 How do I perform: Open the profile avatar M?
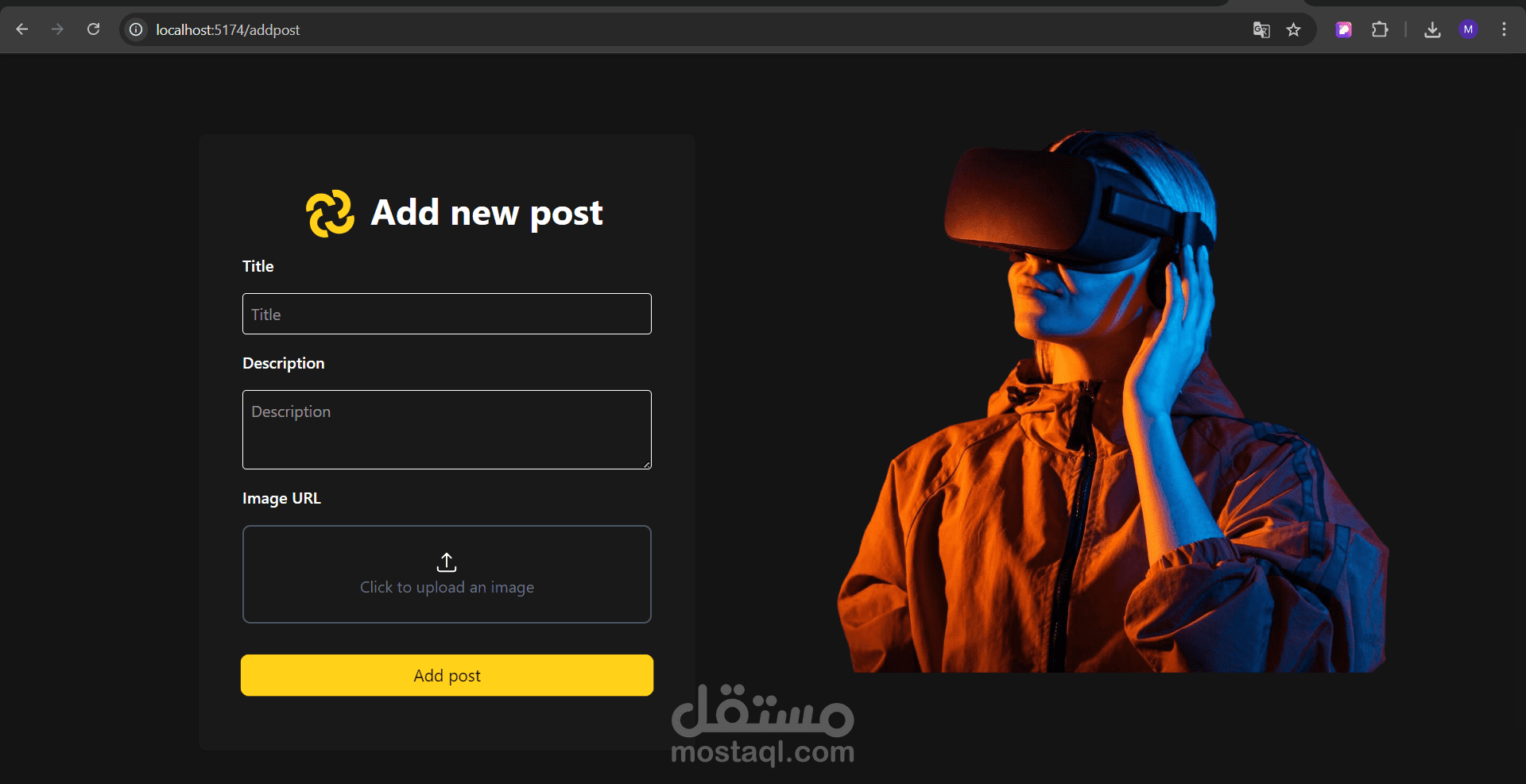click(1469, 29)
